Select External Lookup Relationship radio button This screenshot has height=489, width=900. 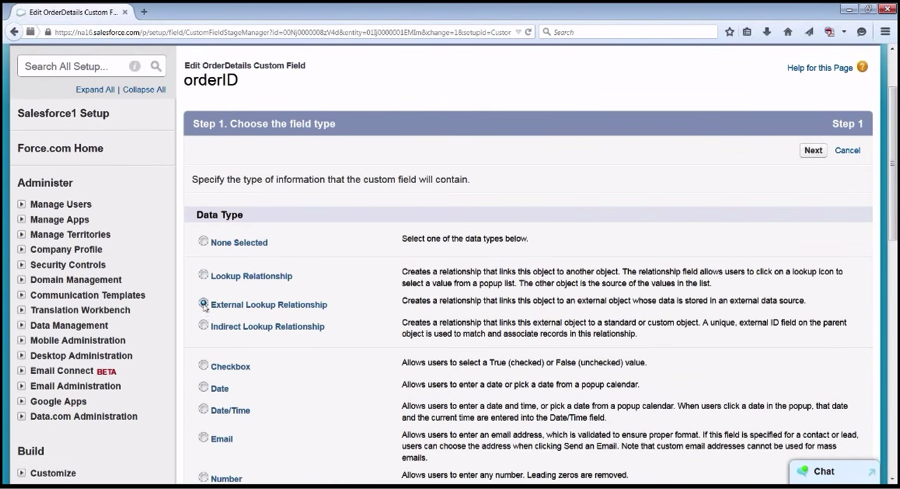pyautogui.click(x=203, y=303)
